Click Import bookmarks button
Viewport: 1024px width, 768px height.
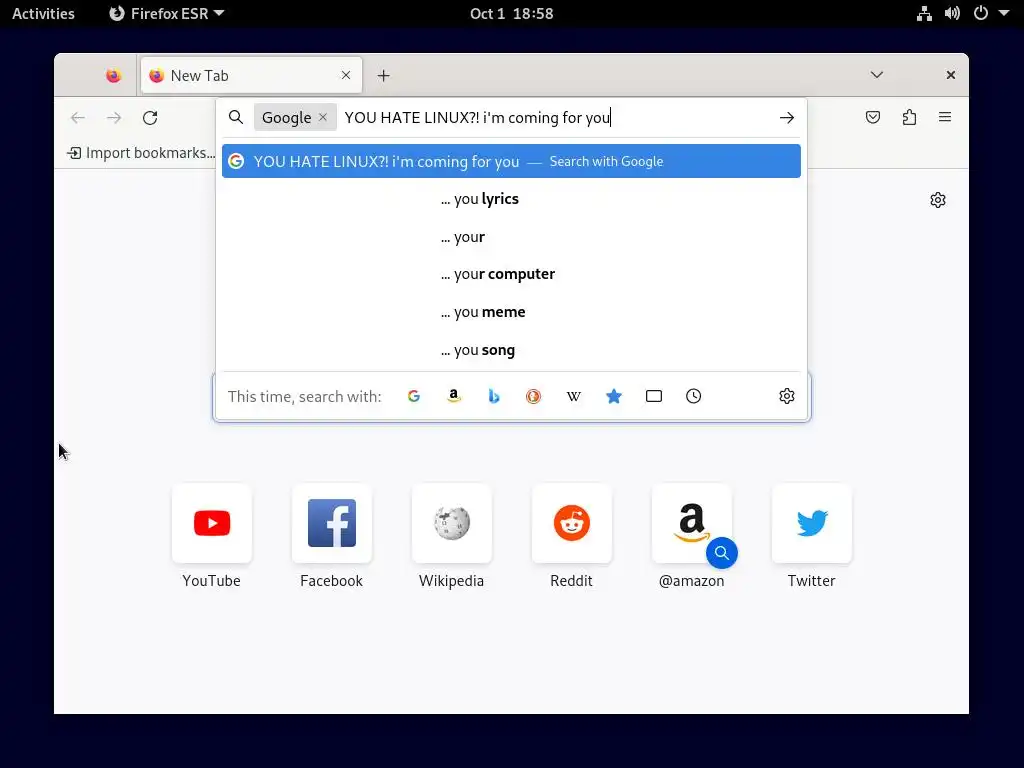click(141, 153)
